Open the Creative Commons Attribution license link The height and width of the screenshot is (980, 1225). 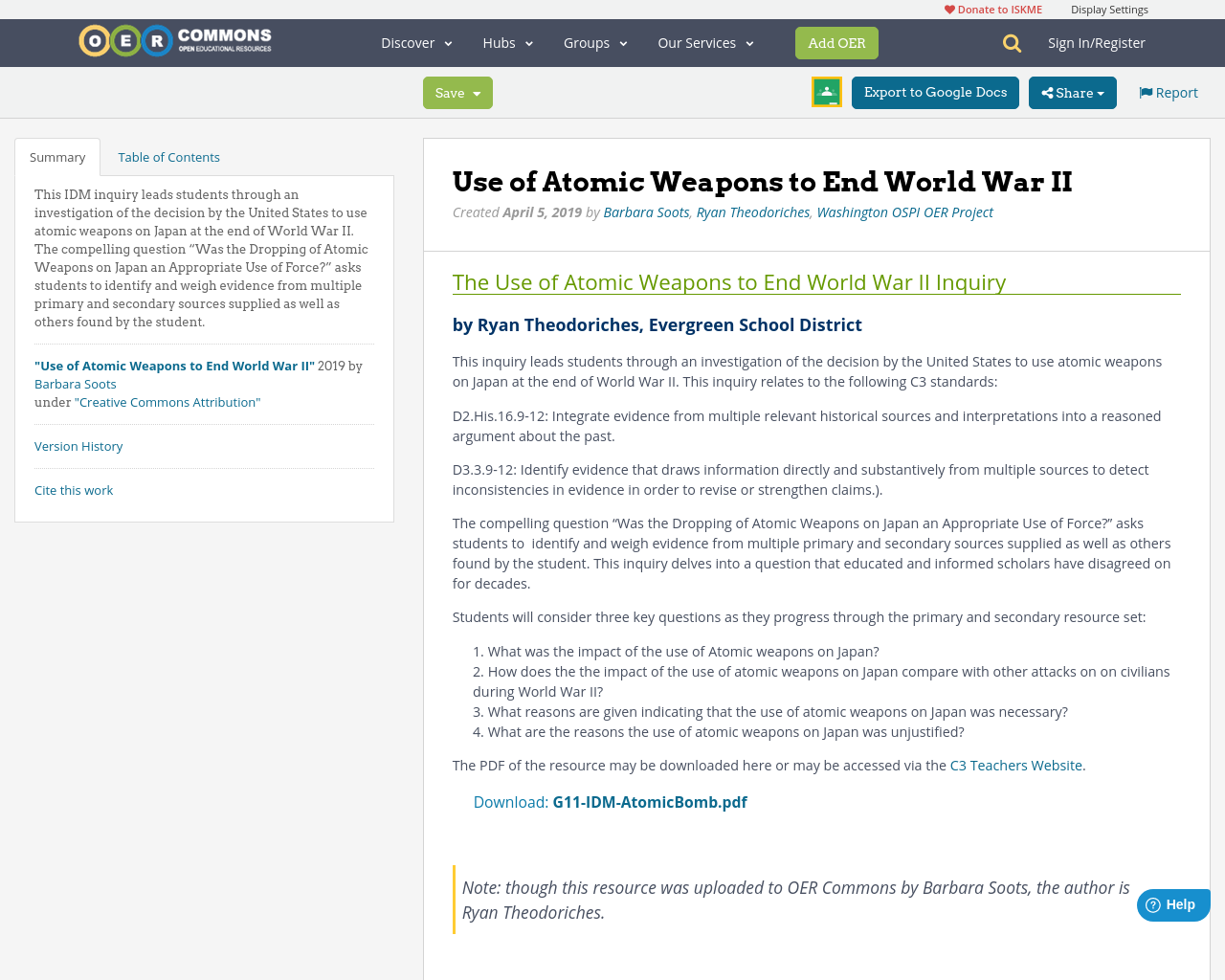click(167, 401)
